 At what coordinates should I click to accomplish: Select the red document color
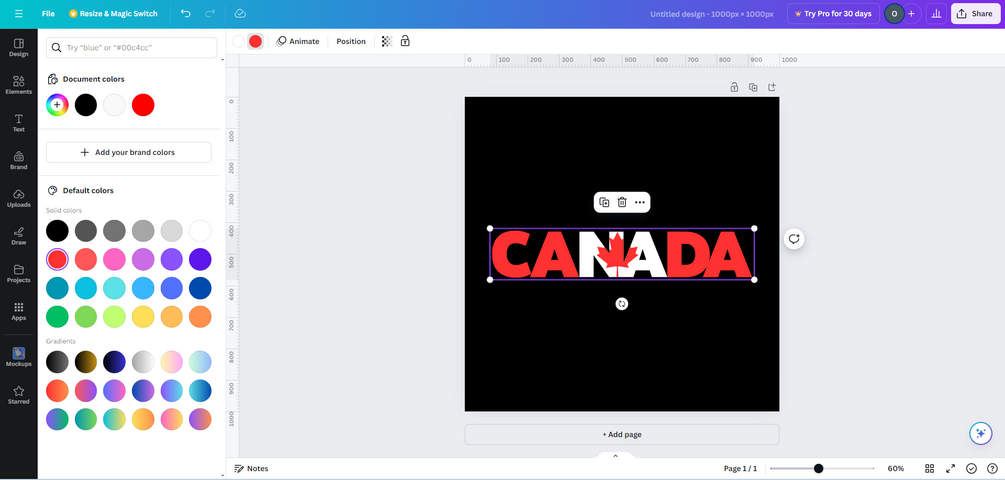[x=143, y=105]
